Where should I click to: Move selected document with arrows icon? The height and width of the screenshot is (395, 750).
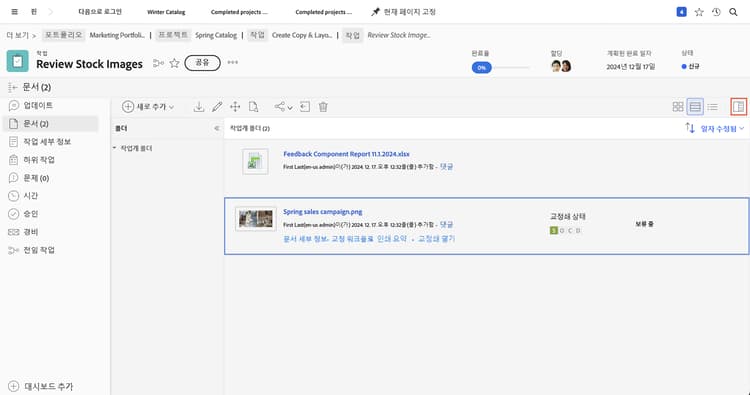(235, 107)
